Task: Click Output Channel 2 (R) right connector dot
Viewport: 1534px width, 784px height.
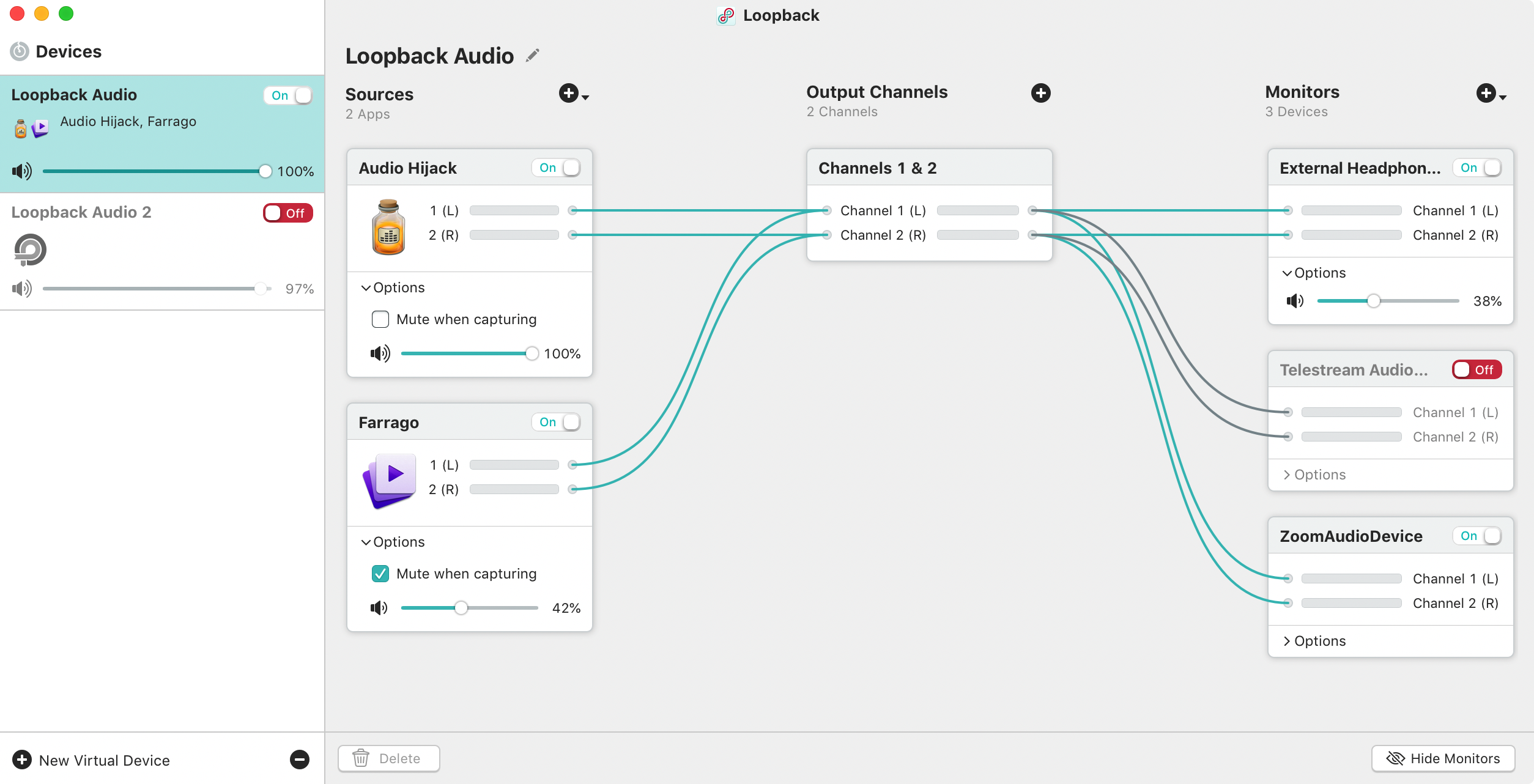Action: tap(1032, 235)
